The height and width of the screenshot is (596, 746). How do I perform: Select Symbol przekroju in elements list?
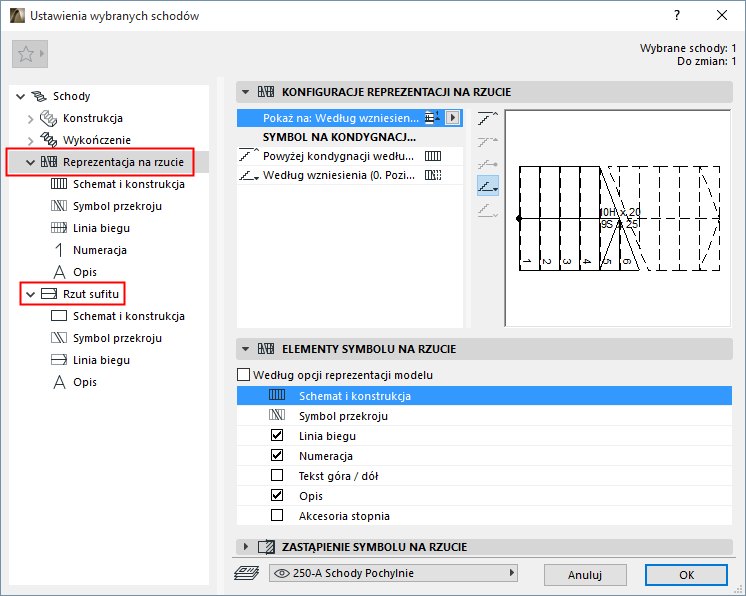point(484,416)
